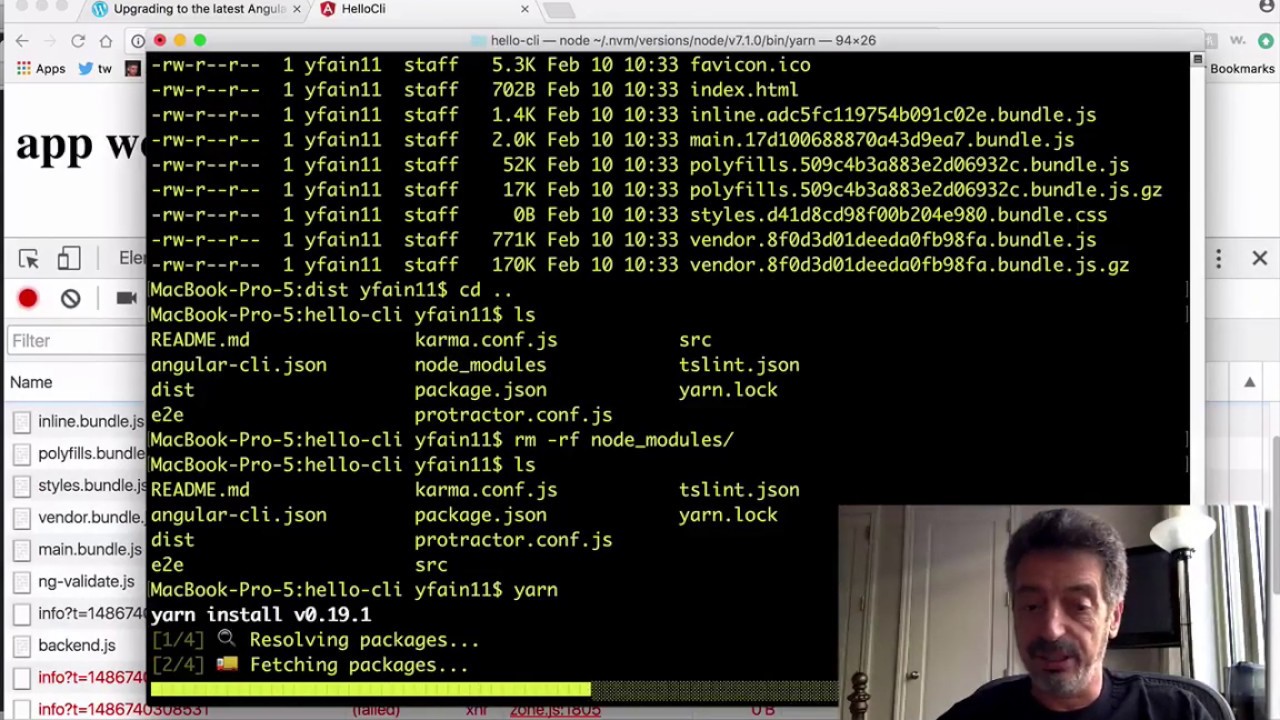The height and width of the screenshot is (720, 1280).
Task: Go back in Chrome
Action: (22, 41)
